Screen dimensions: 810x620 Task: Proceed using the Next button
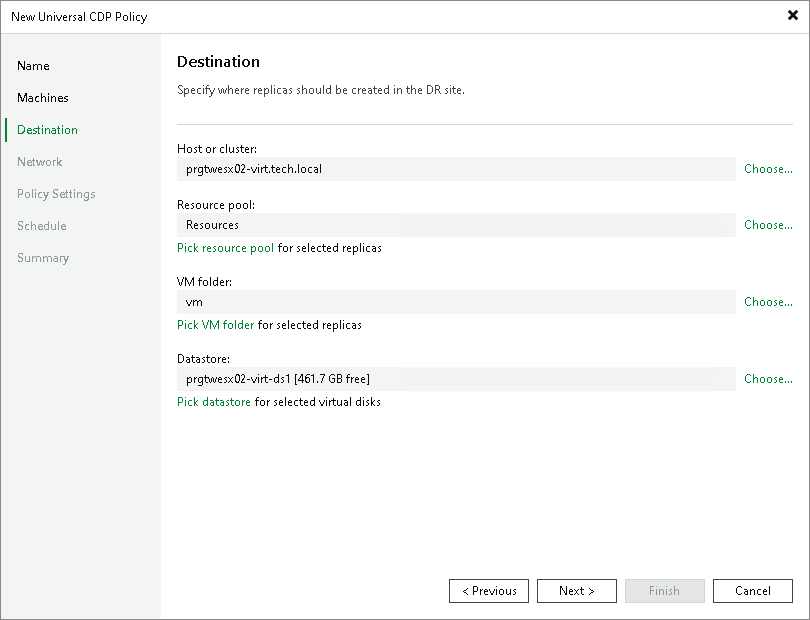tap(577, 590)
